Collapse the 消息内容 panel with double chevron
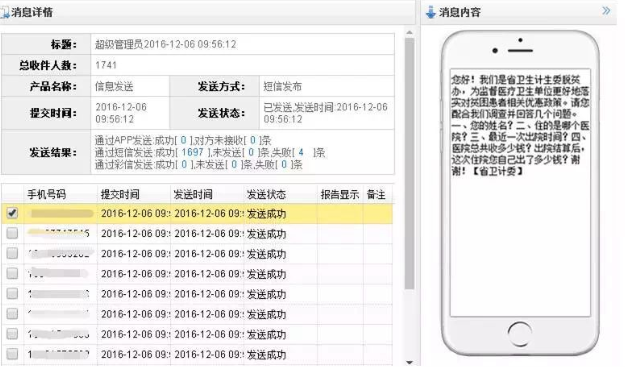This screenshot has height=367, width=625. click(x=606, y=11)
